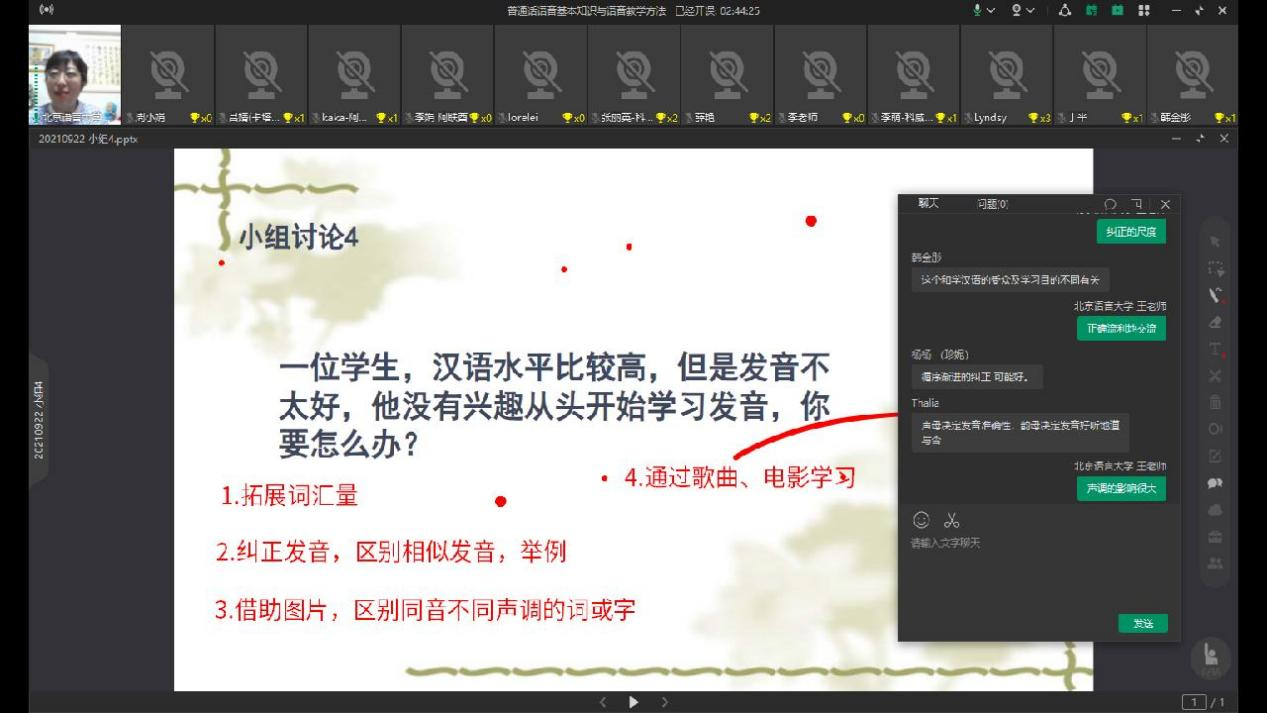Toggle the webcam on/off icon
The width and height of the screenshot is (1267, 713).
[x=1017, y=10]
